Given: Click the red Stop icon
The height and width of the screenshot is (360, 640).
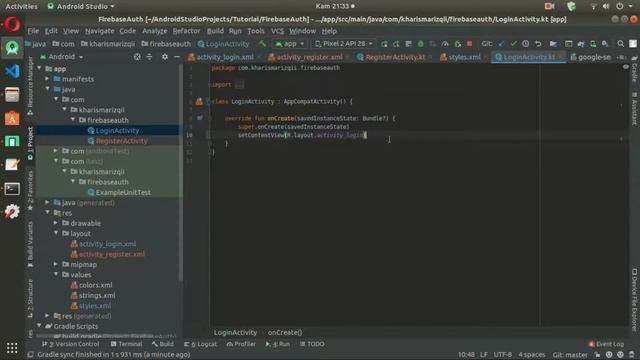Looking at the screenshot, I should click(469, 44).
